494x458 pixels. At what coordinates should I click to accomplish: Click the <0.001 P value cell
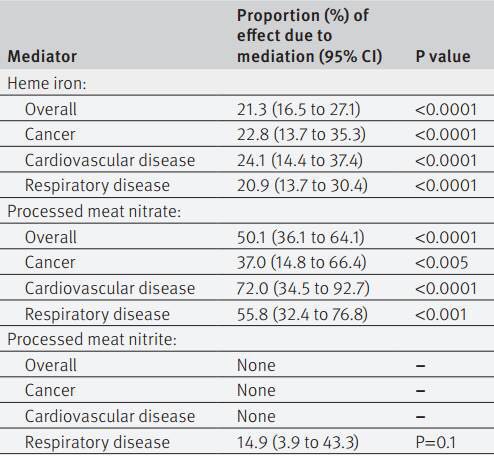coord(441,314)
